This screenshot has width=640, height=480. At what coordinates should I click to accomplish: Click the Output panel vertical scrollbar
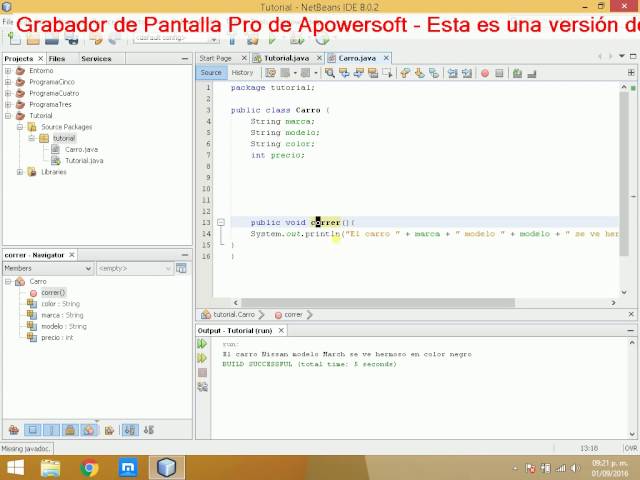click(x=632, y=388)
